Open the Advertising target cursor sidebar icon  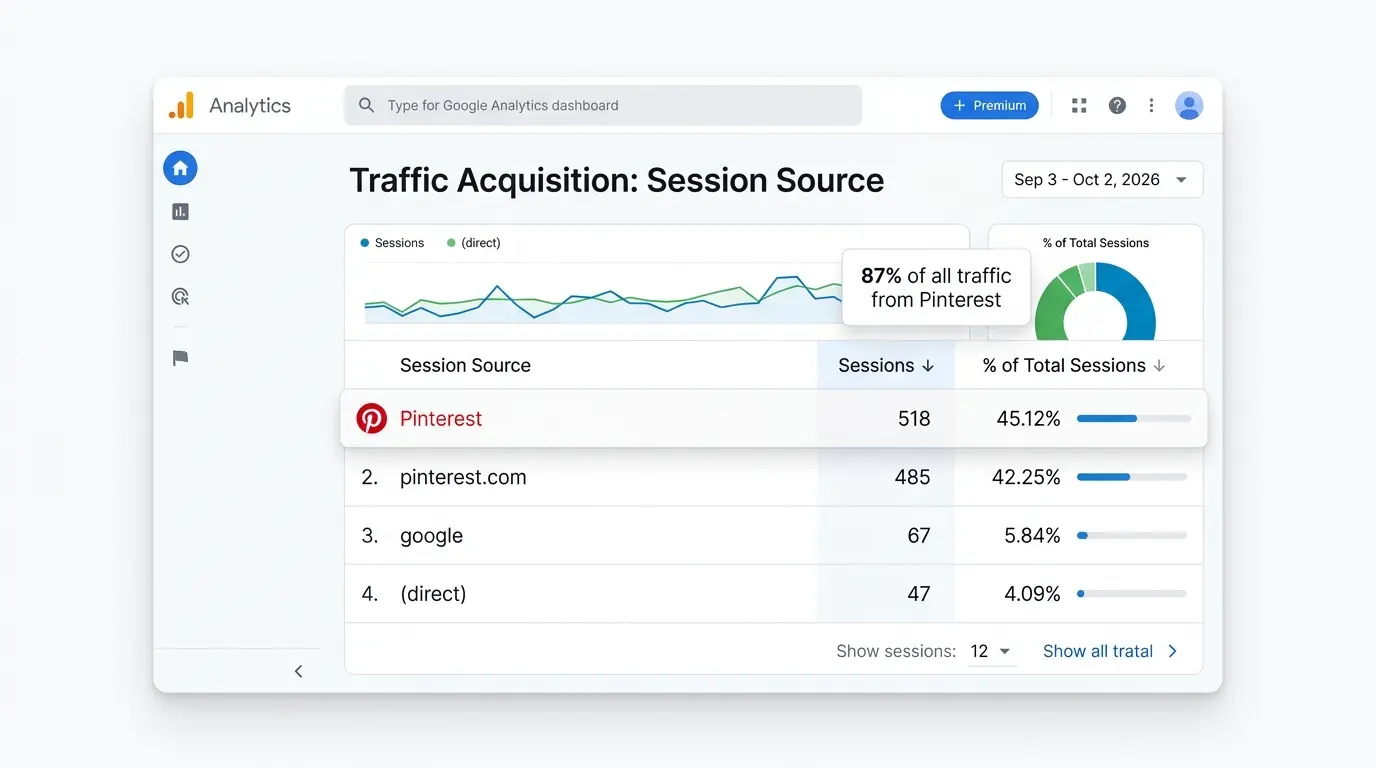click(180, 296)
